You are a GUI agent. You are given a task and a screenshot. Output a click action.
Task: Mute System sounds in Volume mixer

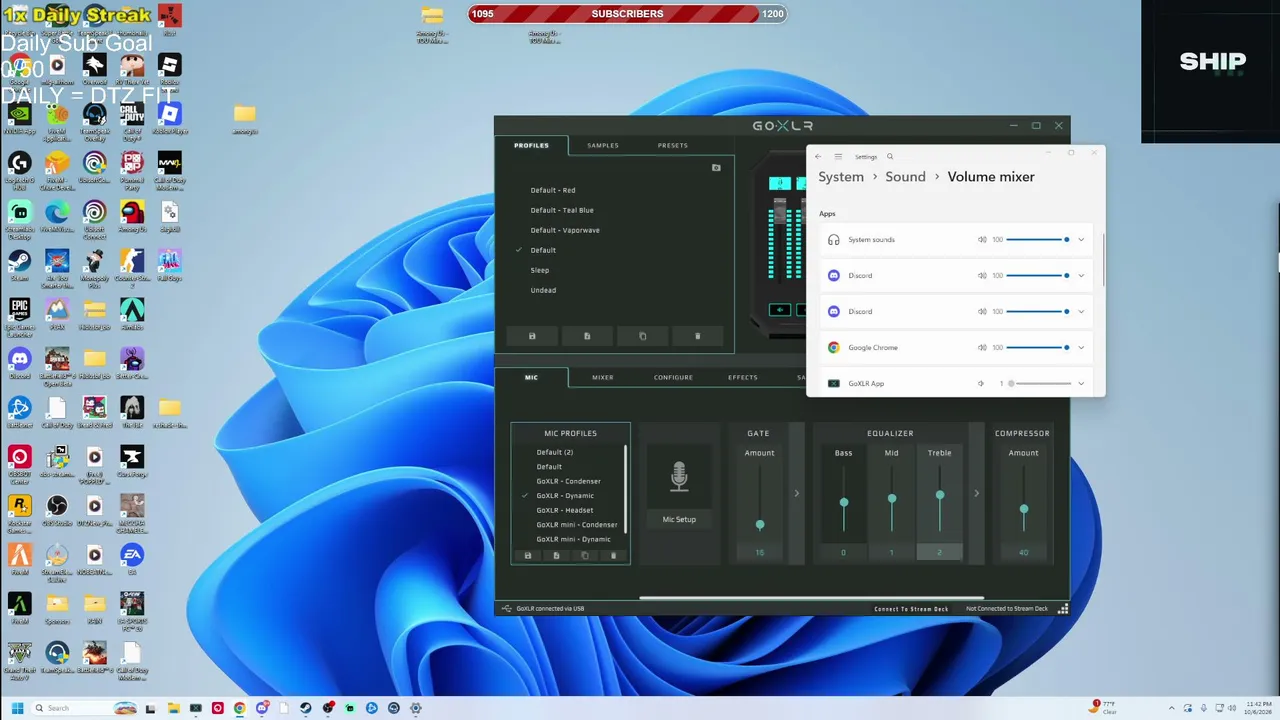[x=982, y=240]
